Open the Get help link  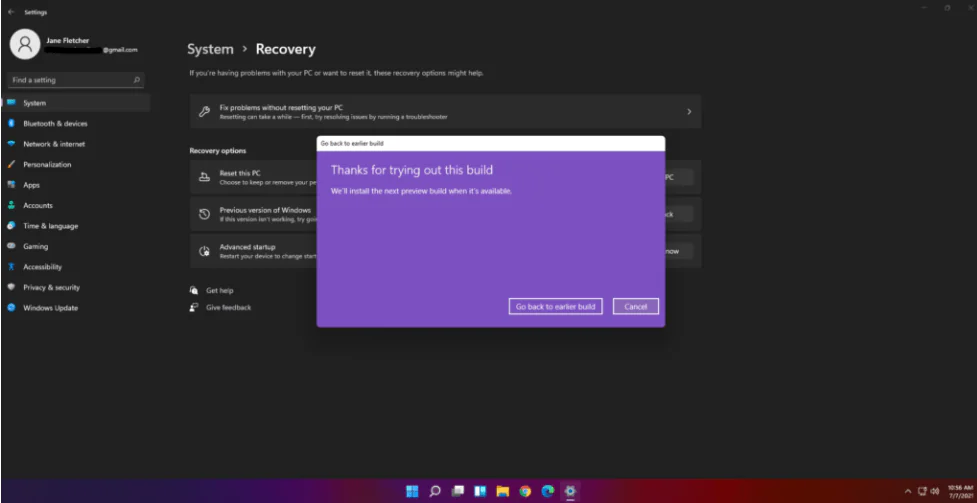tap(219, 290)
